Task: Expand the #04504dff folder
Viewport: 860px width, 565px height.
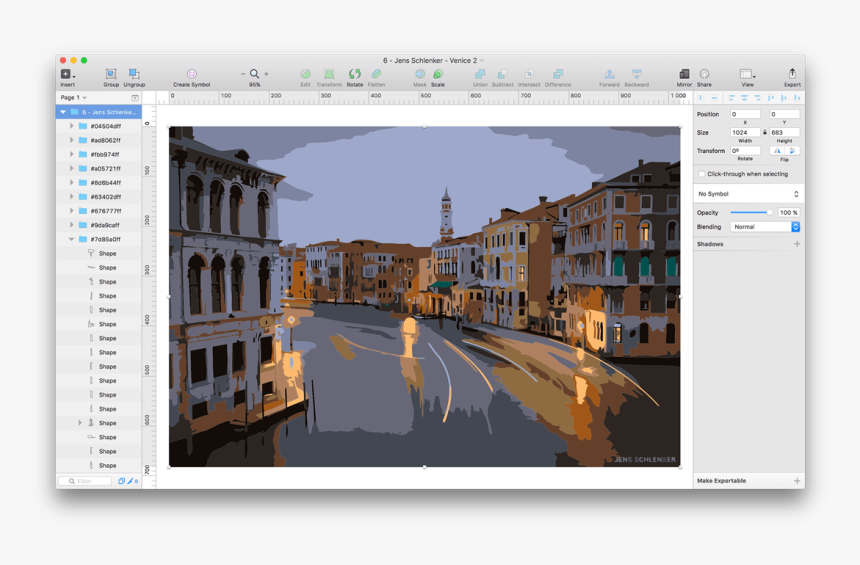Action: (x=71, y=126)
